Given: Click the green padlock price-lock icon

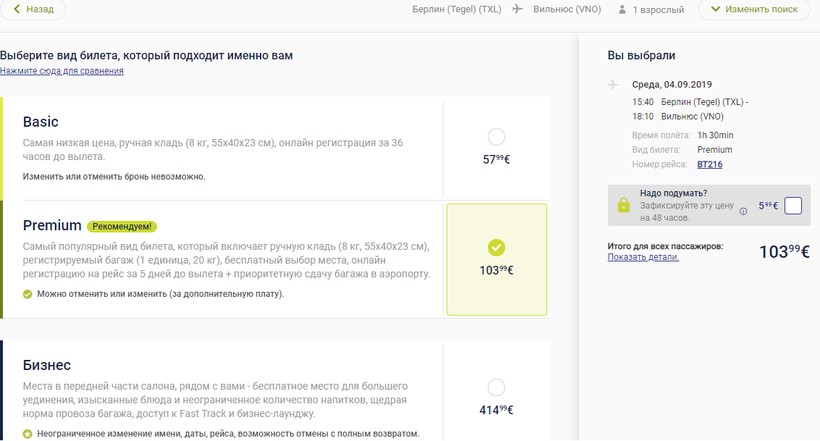Looking at the screenshot, I should coord(623,205).
